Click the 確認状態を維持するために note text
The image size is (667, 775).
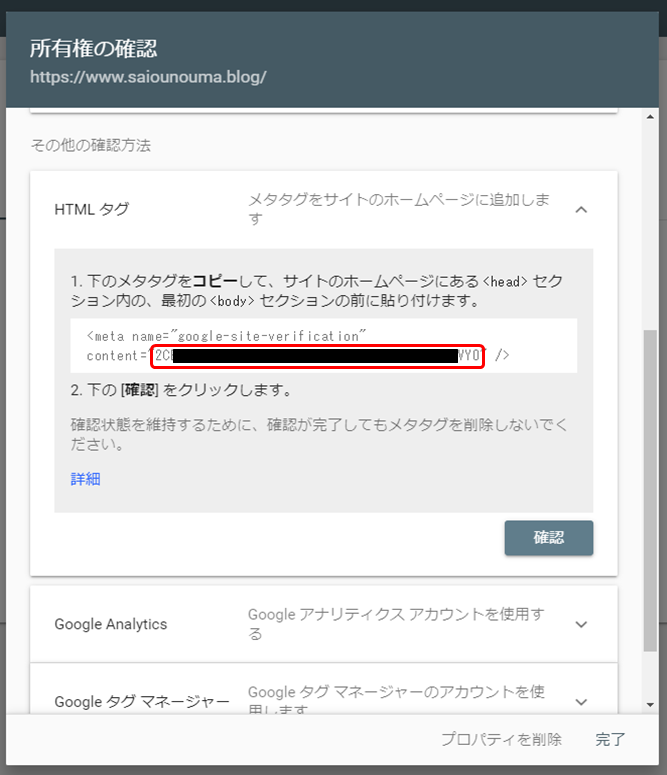click(x=319, y=434)
